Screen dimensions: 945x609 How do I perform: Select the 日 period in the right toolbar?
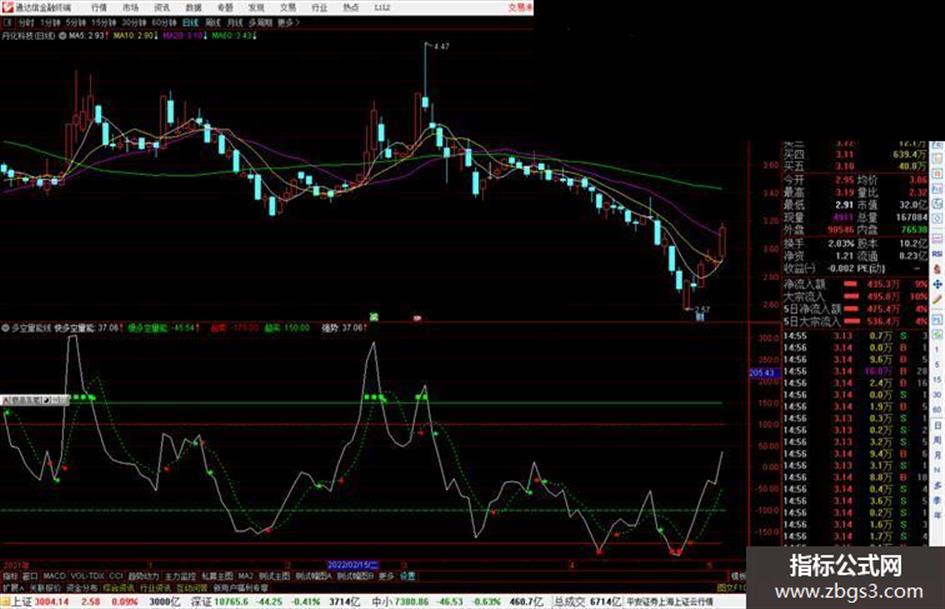[x=937, y=426]
